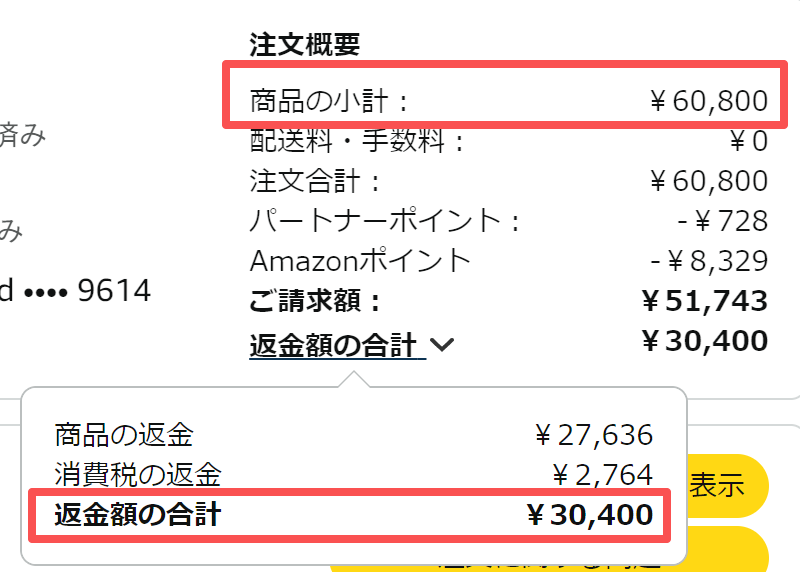The image size is (800, 572).
Task: Click the ¥27,636 item refund amount
Action: click(x=594, y=435)
